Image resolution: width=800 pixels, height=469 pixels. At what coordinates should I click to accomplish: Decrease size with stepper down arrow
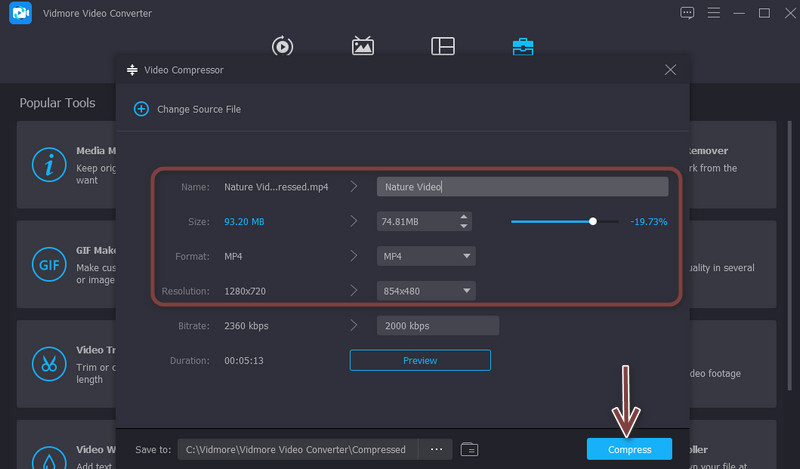point(463,226)
